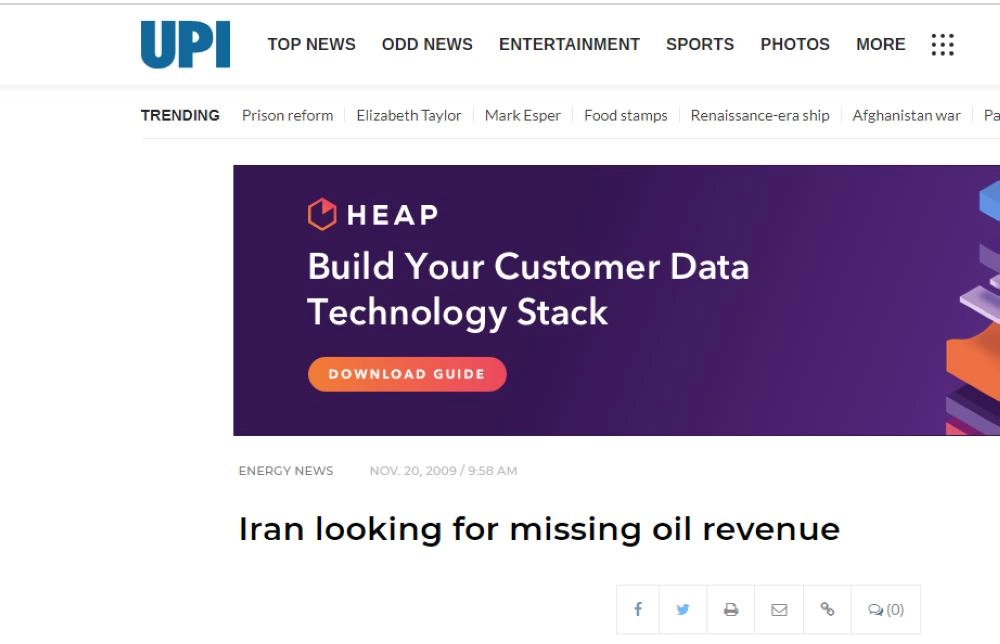This screenshot has height=644, width=1000.
Task: Click the article headline about Iran oil revenue
Action: pyautogui.click(x=539, y=528)
